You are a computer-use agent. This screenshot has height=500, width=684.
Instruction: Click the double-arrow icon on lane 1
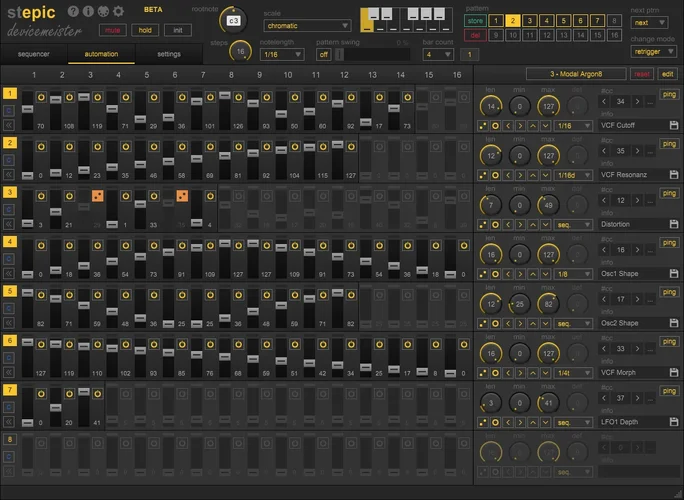coord(9,125)
